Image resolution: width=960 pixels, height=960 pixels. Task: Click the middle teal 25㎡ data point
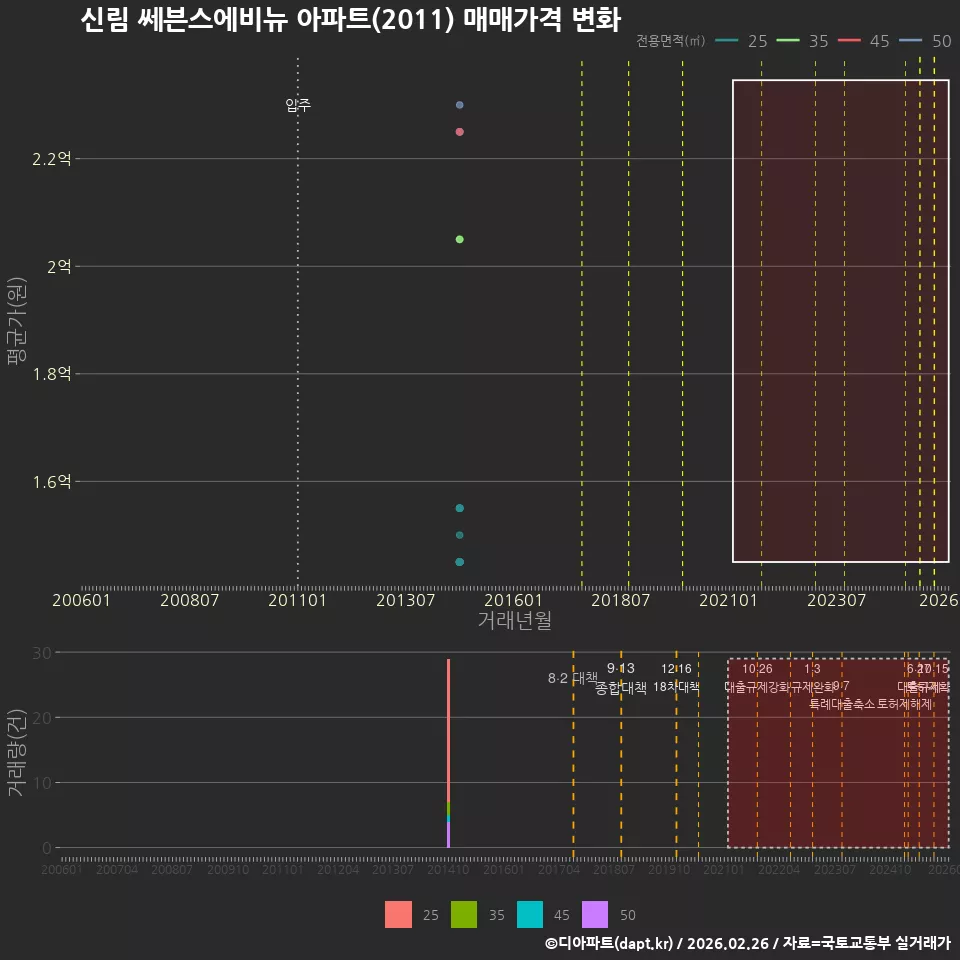click(460, 535)
